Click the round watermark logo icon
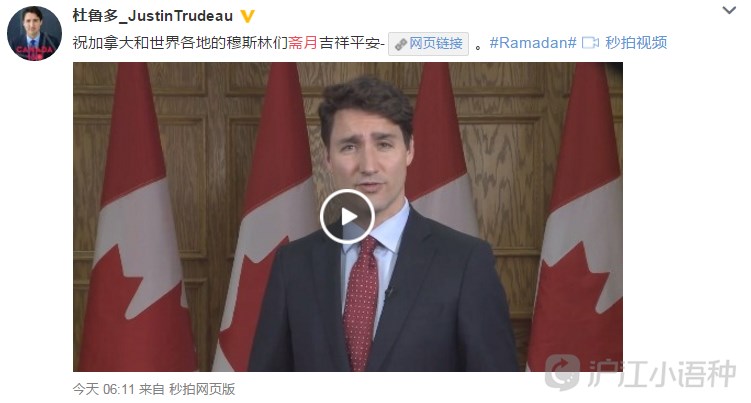Image resolution: width=751 pixels, height=403 pixels. [563, 372]
